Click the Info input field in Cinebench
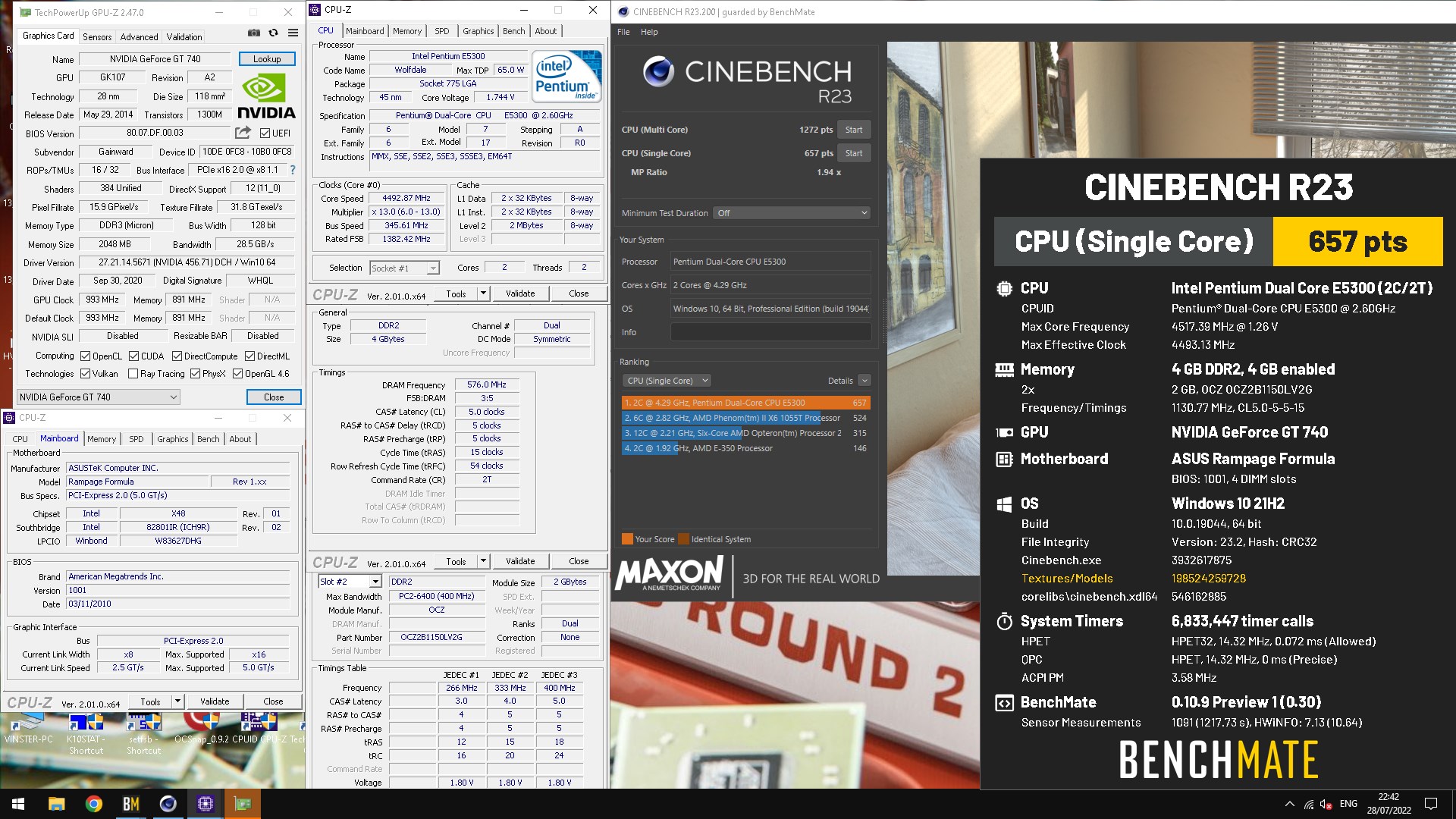 pyautogui.click(x=770, y=332)
